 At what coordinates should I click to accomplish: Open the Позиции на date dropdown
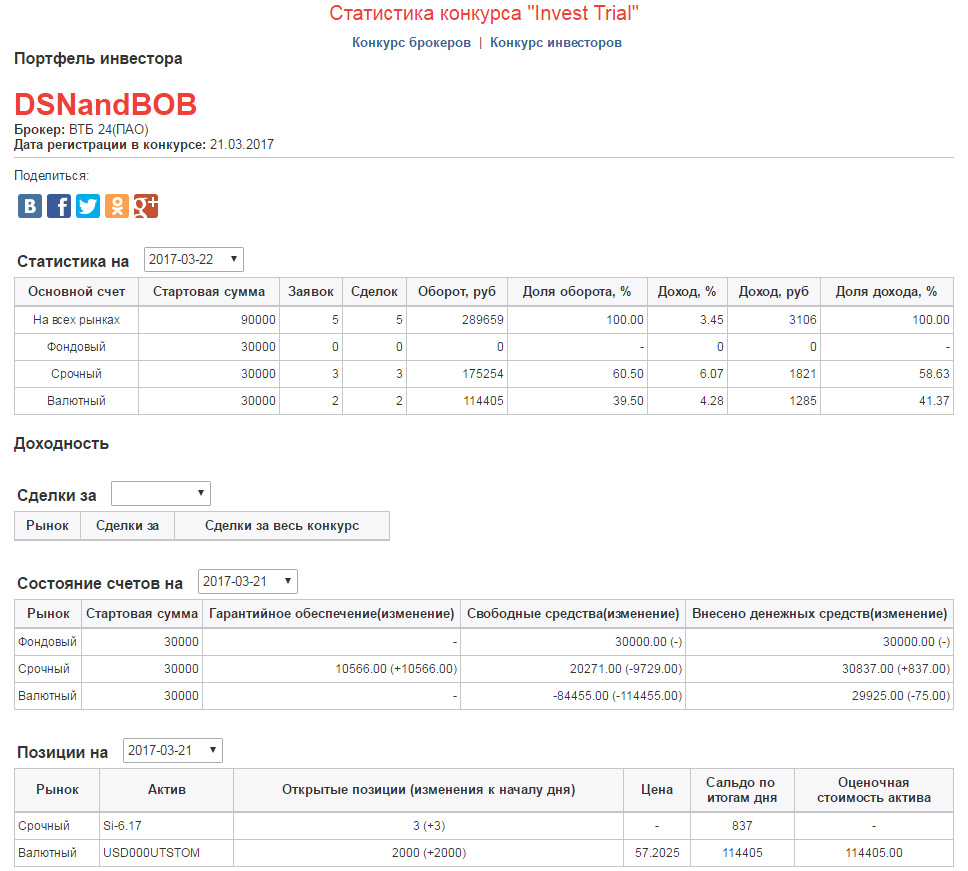pos(172,751)
